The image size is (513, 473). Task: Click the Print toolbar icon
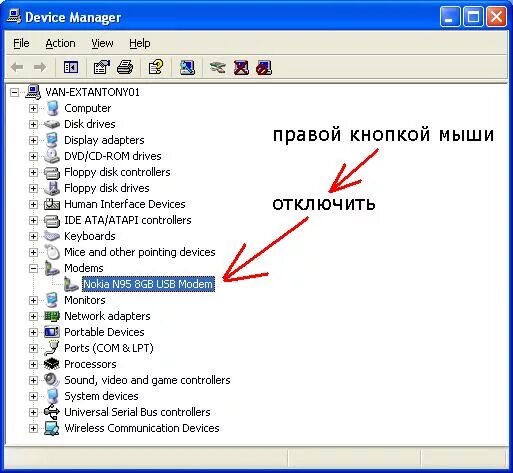(x=125, y=67)
